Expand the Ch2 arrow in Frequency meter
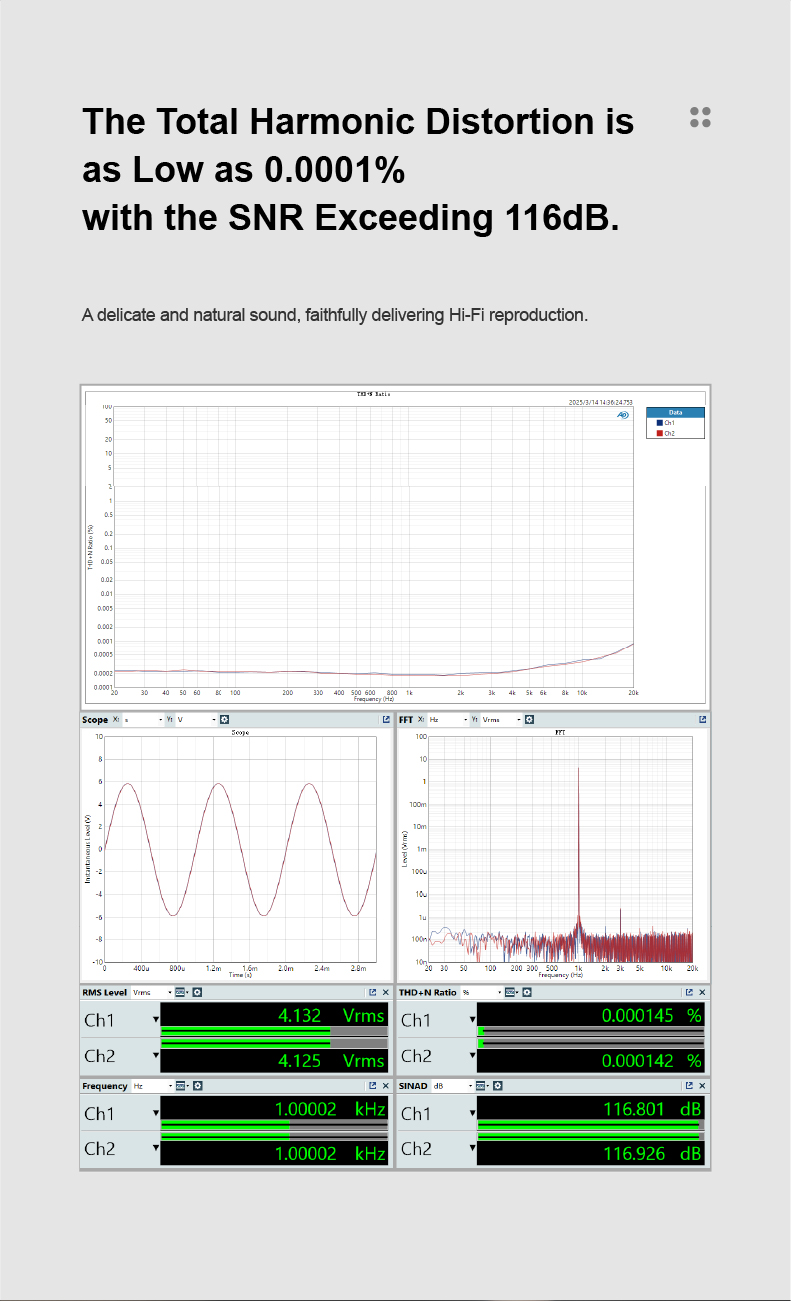Image resolution: width=791 pixels, height=1301 pixels. click(156, 1148)
